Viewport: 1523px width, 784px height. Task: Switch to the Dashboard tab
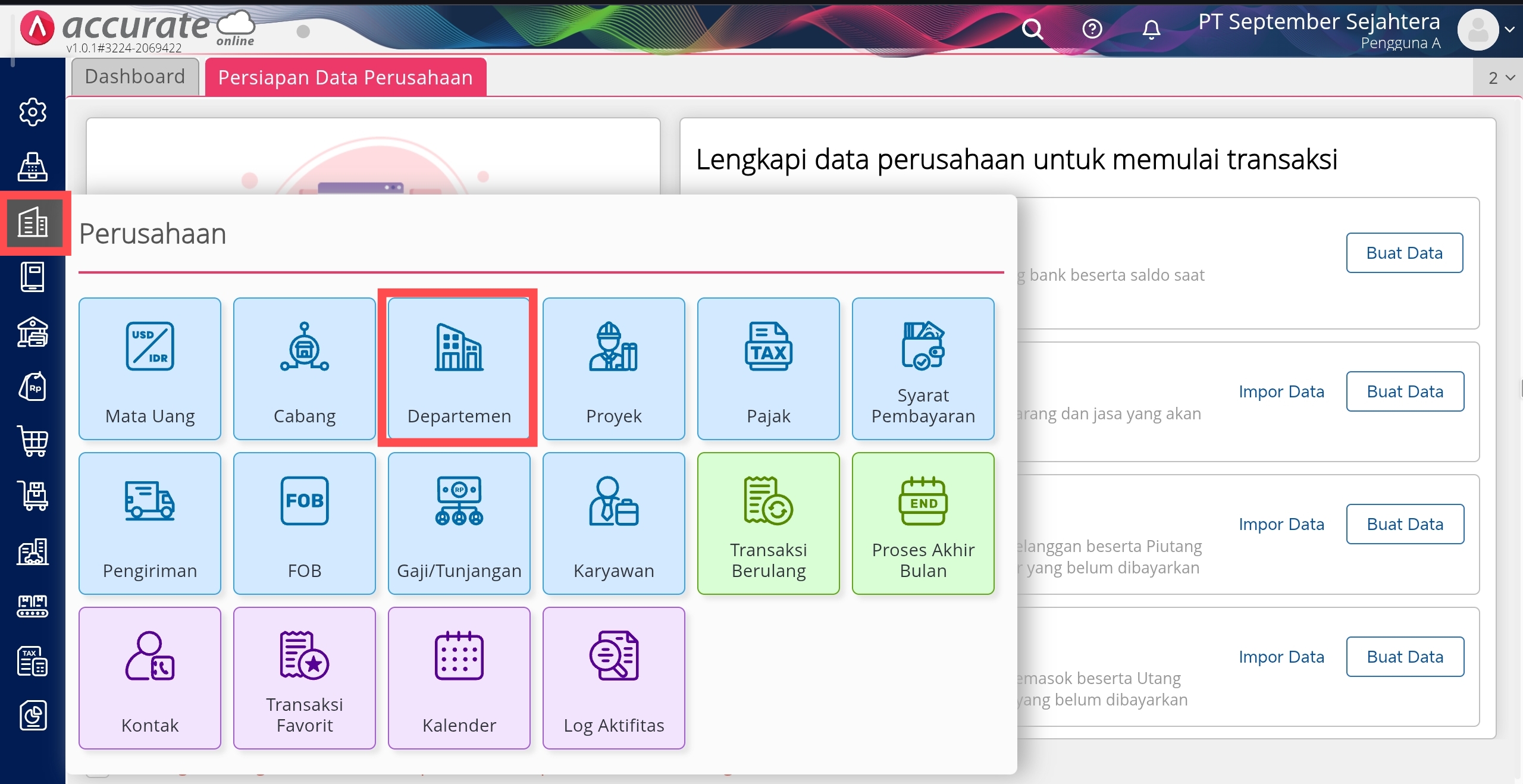click(x=135, y=77)
